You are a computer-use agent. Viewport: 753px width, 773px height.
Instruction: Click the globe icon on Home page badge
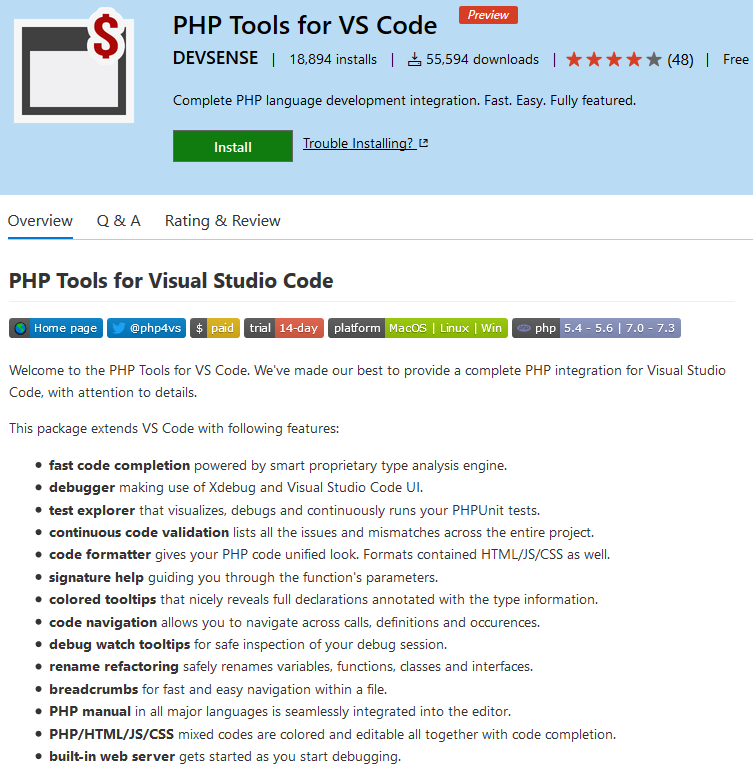click(x=20, y=328)
